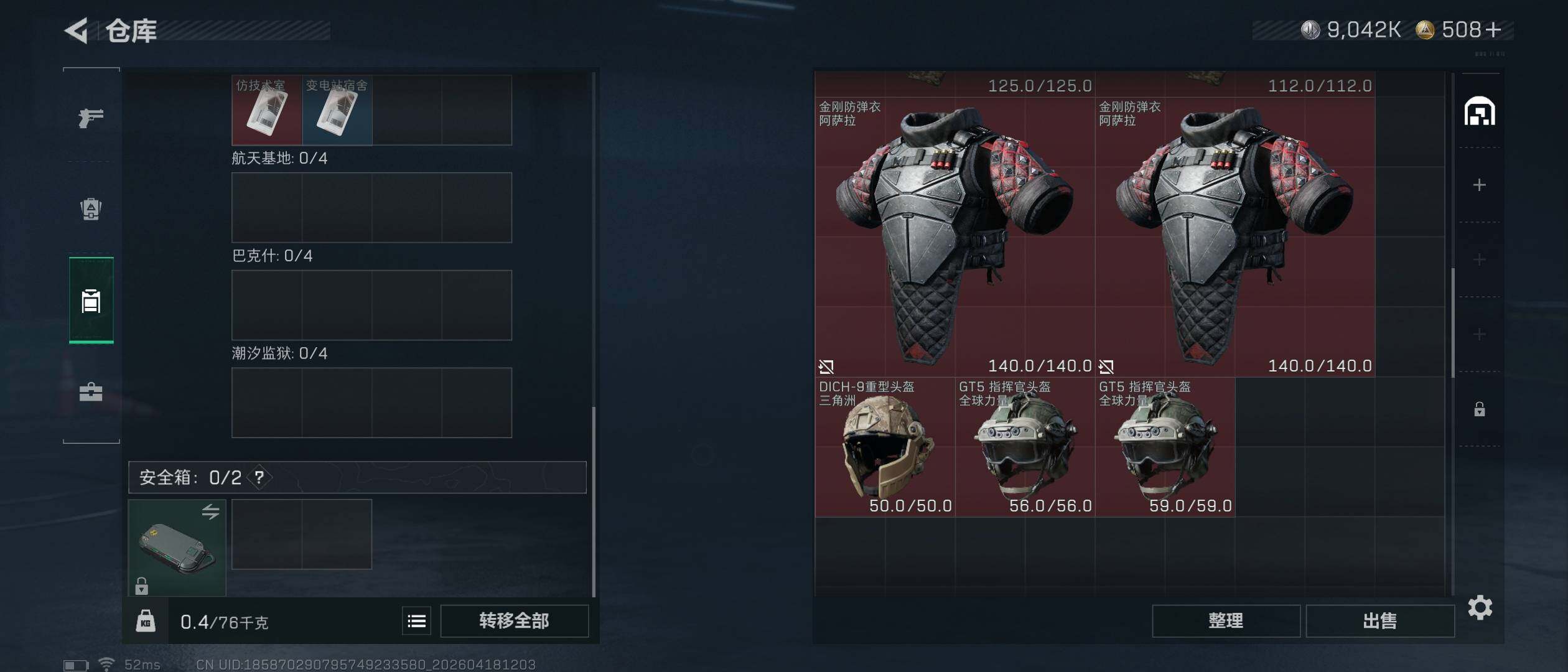Go back using the arrow beside 仓库
The width and height of the screenshot is (1568, 672).
click(77, 30)
